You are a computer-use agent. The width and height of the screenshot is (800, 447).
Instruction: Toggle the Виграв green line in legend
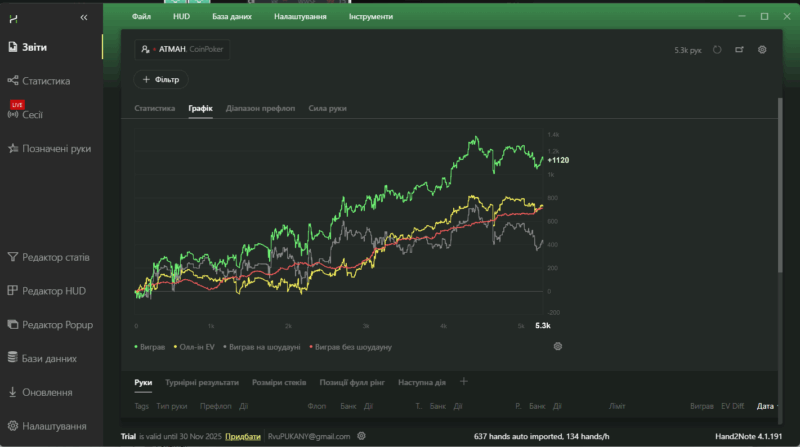coord(151,347)
